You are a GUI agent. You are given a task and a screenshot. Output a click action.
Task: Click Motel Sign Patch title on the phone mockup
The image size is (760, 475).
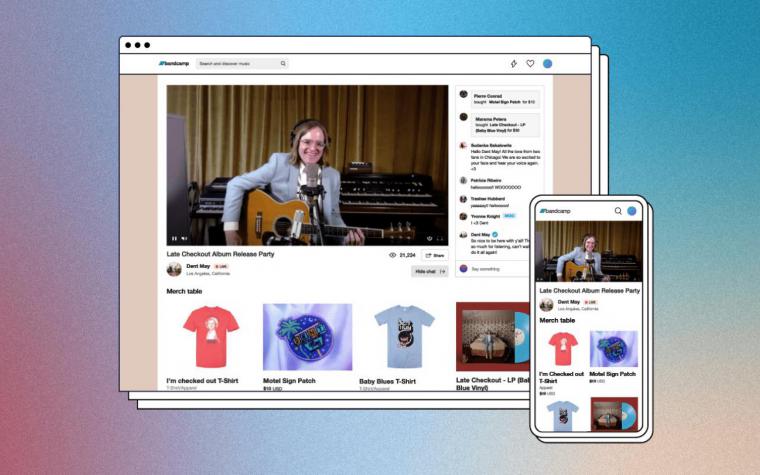[612, 374]
